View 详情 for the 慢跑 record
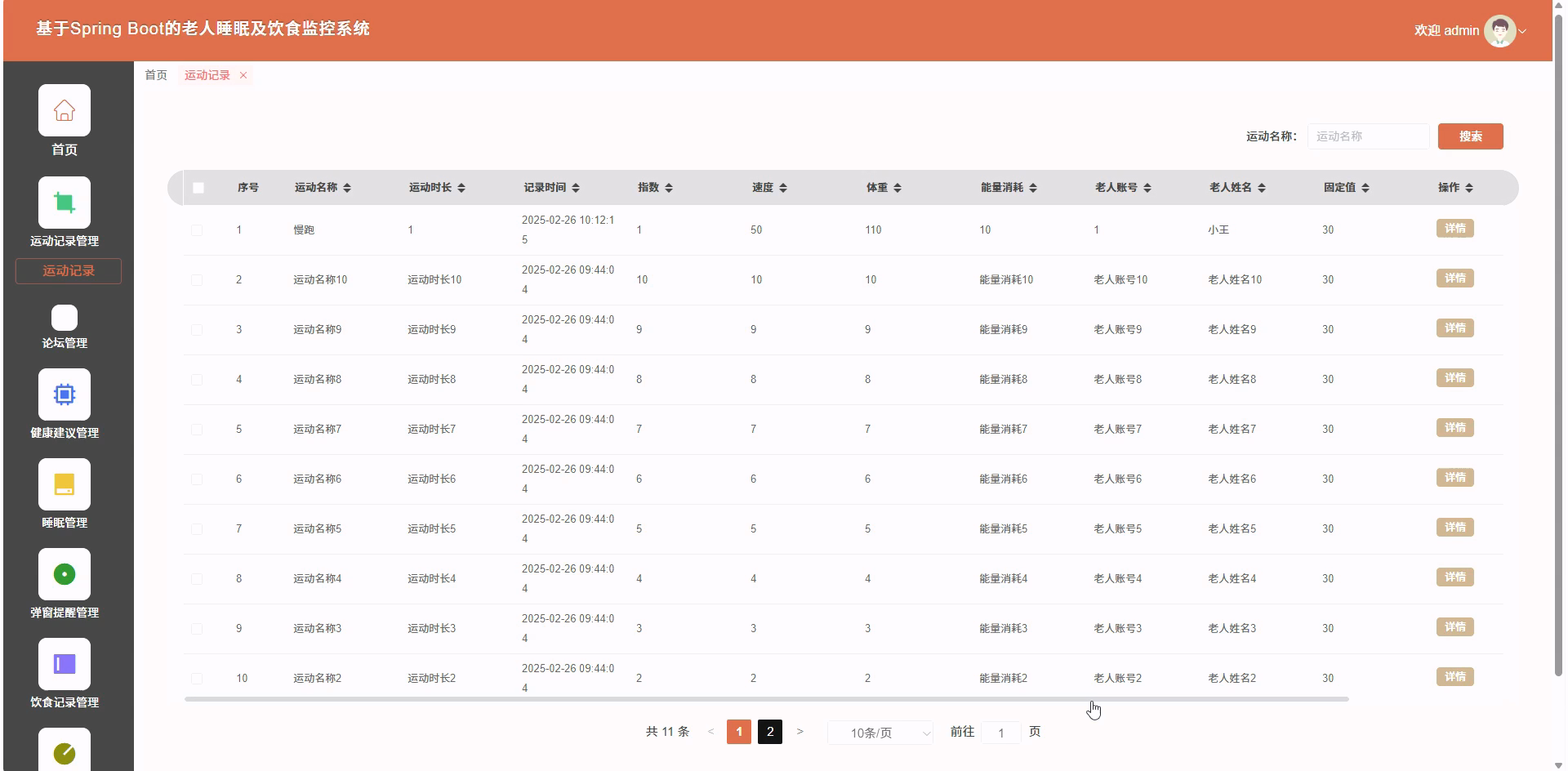 (x=1455, y=229)
